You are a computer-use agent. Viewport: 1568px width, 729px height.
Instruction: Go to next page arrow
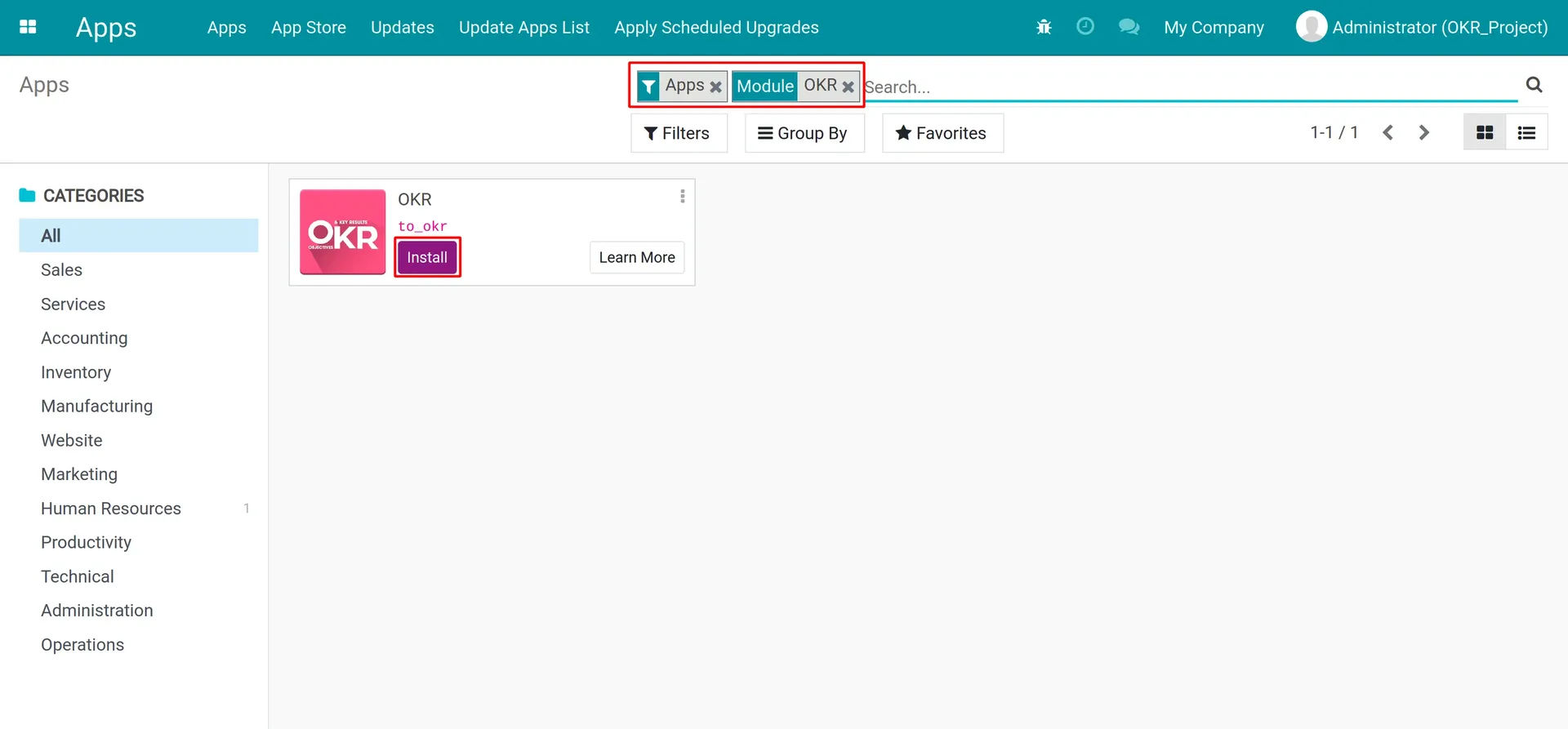click(x=1424, y=132)
